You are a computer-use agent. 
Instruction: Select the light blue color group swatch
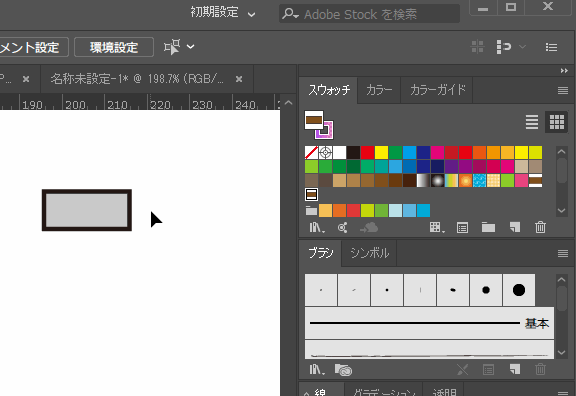click(395, 211)
